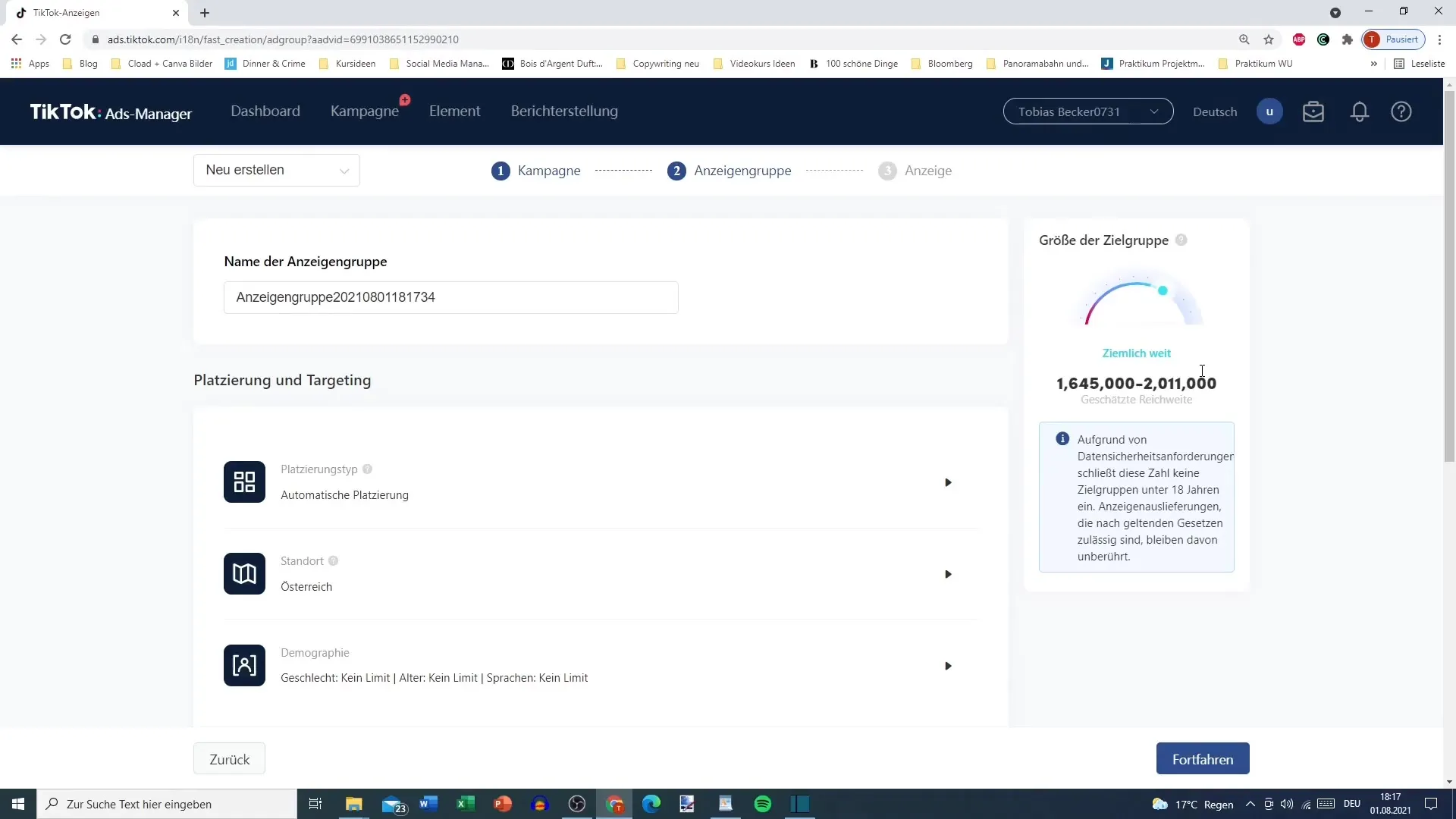Expand the Demographie section arrow

click(948, 666)
